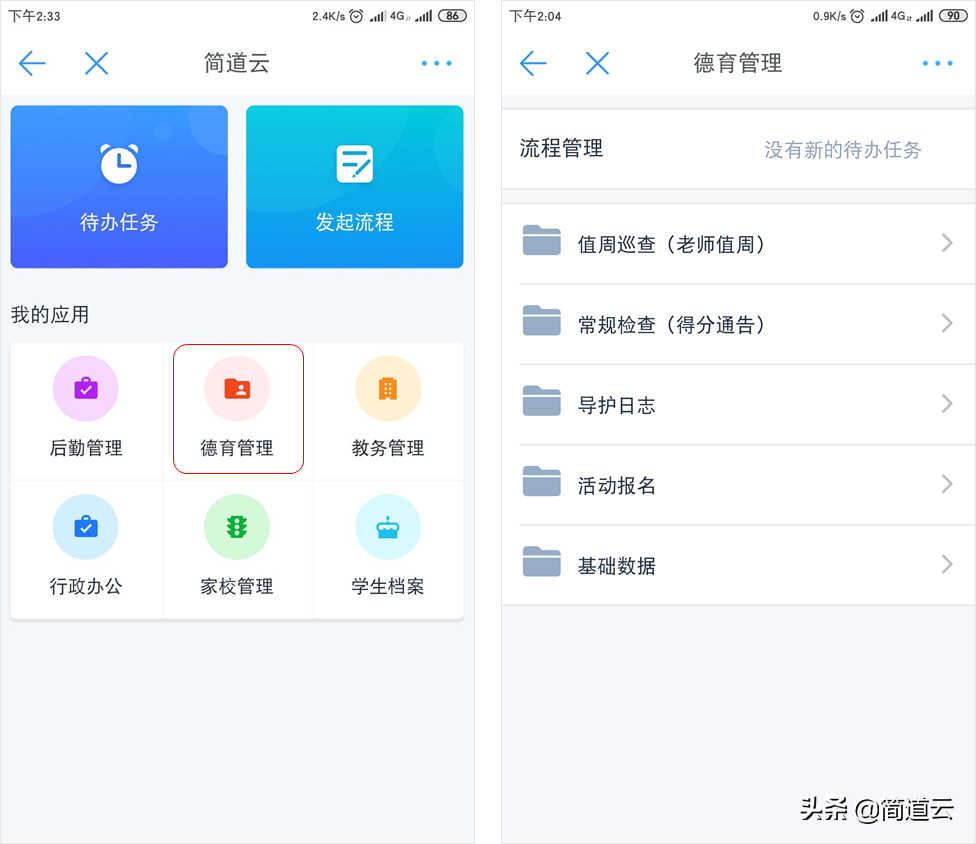Tap the 下午2:04 clock in status bar
976x844 pixels.
(x=535, y=16)
